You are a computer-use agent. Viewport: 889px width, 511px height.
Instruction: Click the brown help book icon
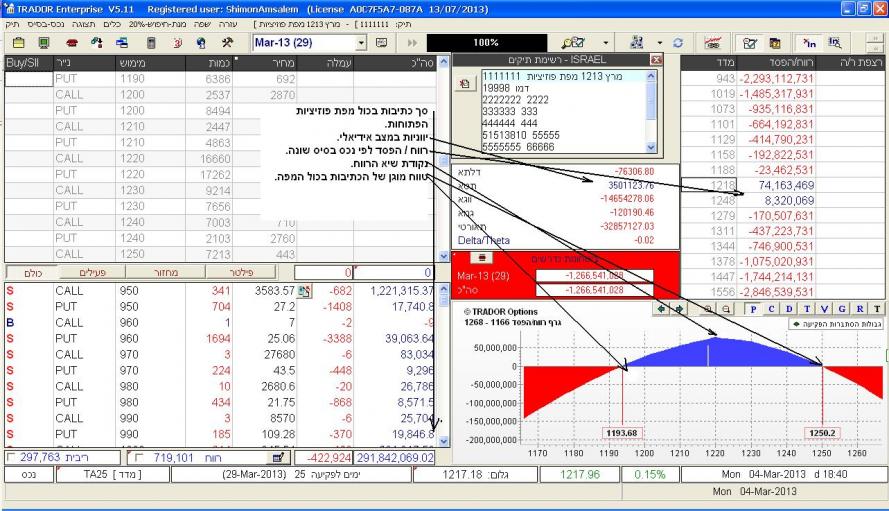tap(774, 43)
